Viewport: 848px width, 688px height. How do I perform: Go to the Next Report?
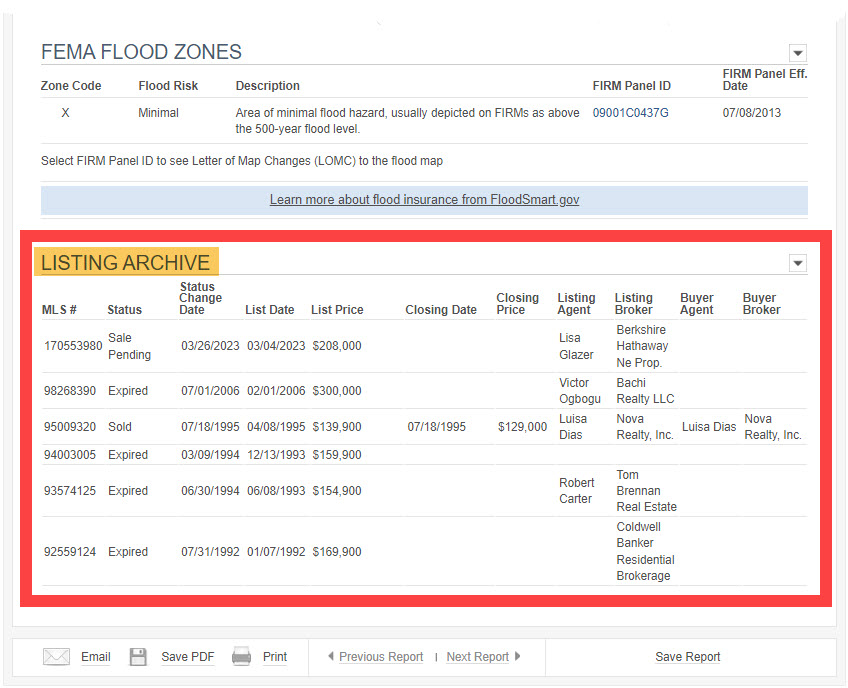tap(478, 657)
